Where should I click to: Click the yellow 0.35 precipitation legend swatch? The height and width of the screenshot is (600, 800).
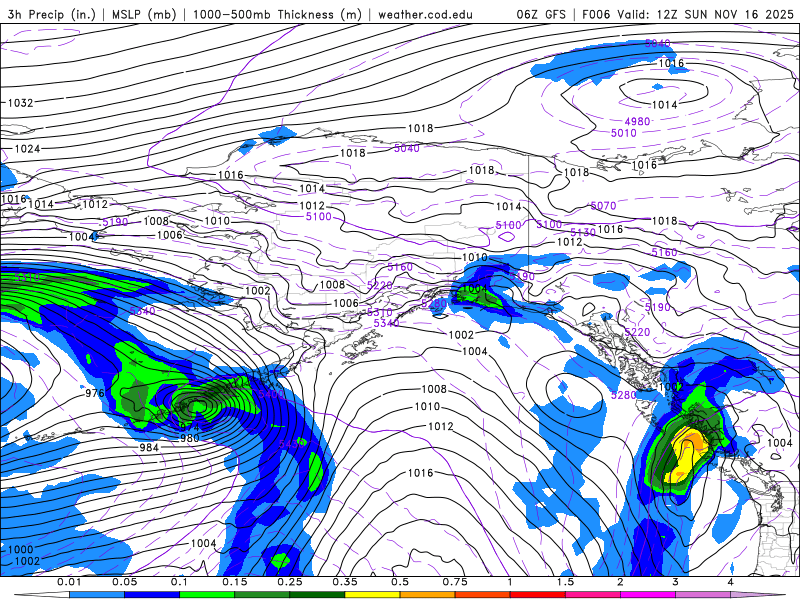tap(372, 595)
